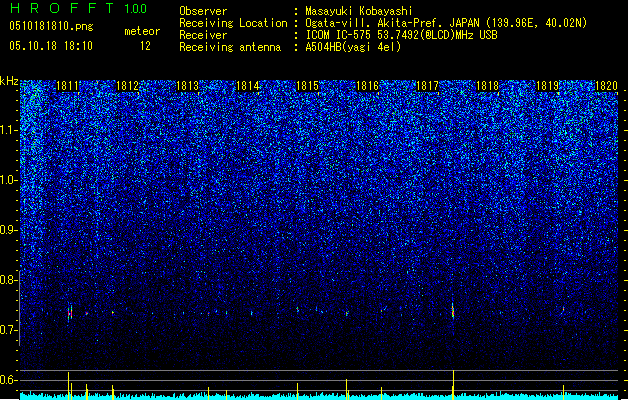The image size is (629, 400).
Task: Click the 'Receiver' label
Action: [x=203, y=35]
